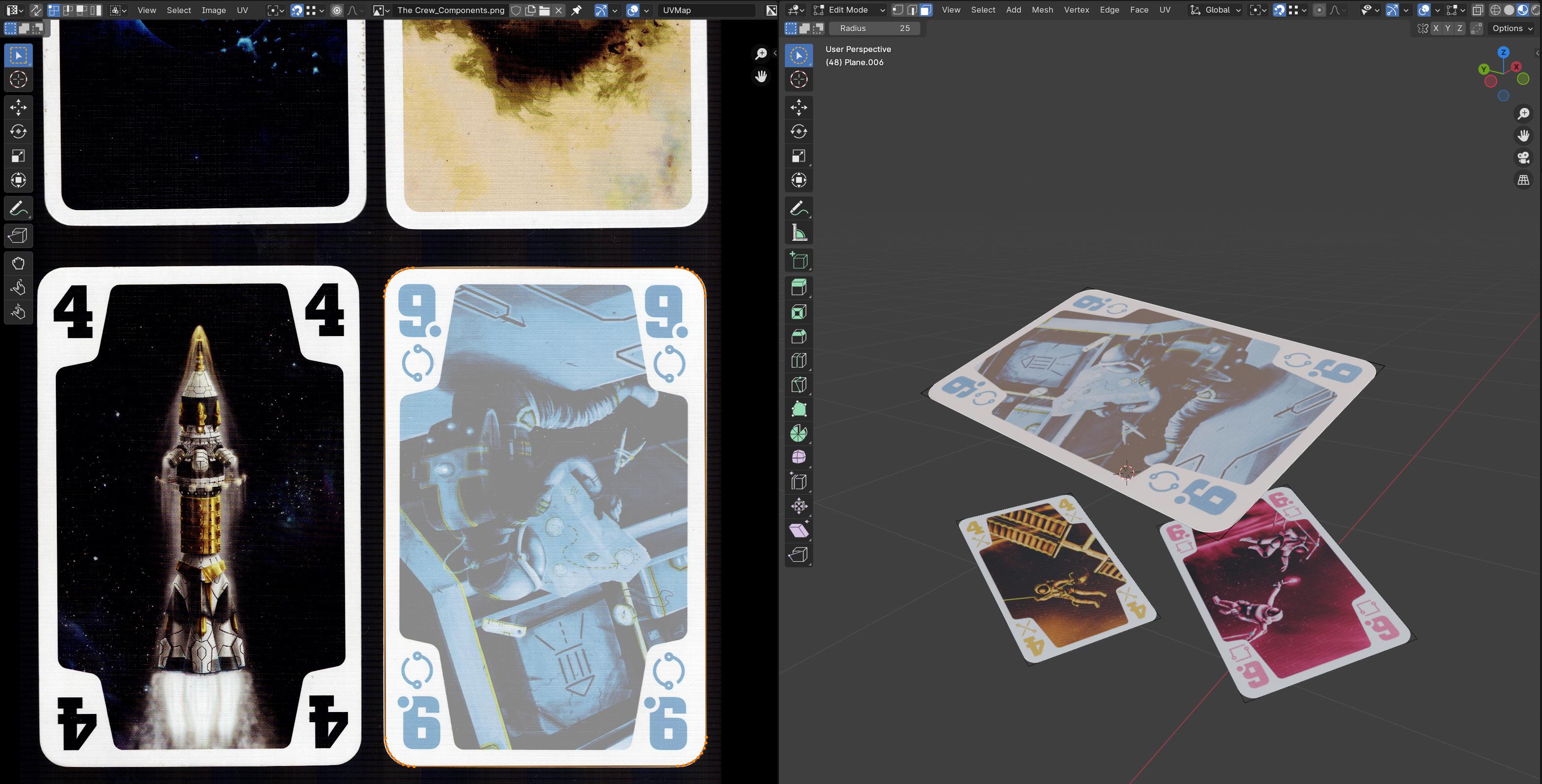Click the UVMap field
Image resolution: width=1542 pixels, height=784 pixels.
[707, 10]
